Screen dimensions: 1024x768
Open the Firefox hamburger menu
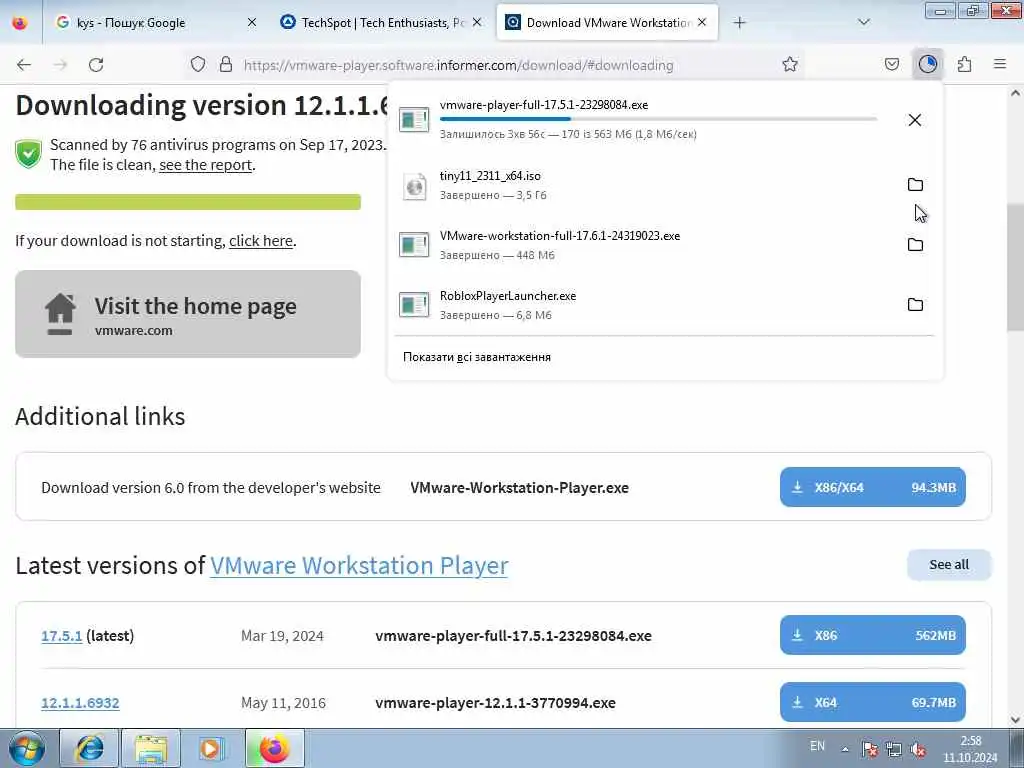point(1000,64)
